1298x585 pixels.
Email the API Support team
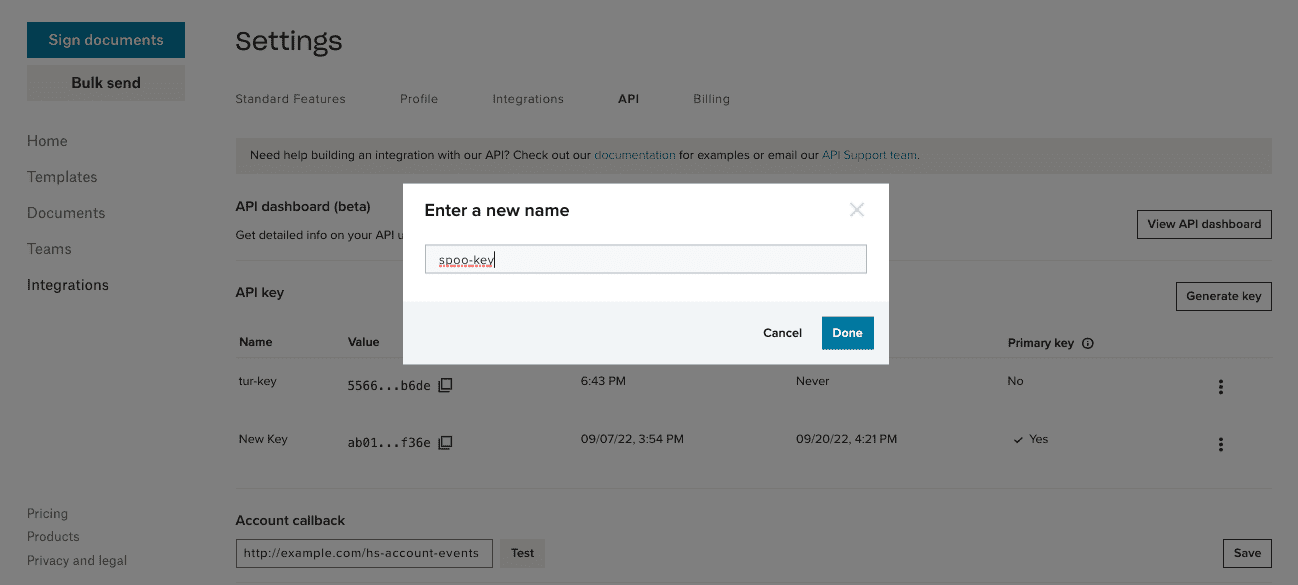tap(869, 155)
